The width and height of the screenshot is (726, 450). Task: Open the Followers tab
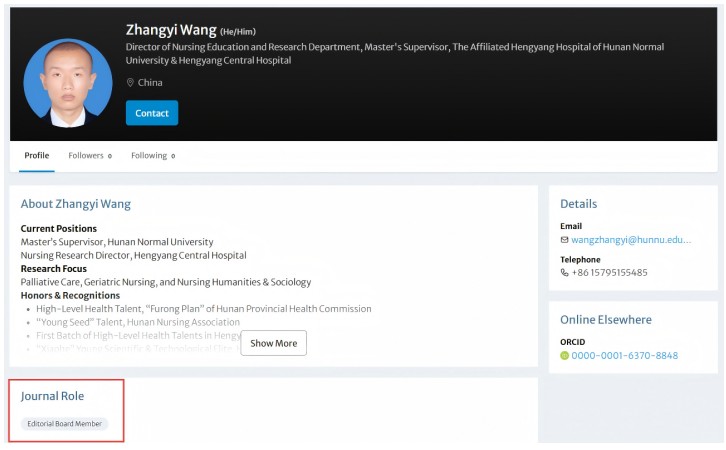pyautogui.click(x=89, y=156)
